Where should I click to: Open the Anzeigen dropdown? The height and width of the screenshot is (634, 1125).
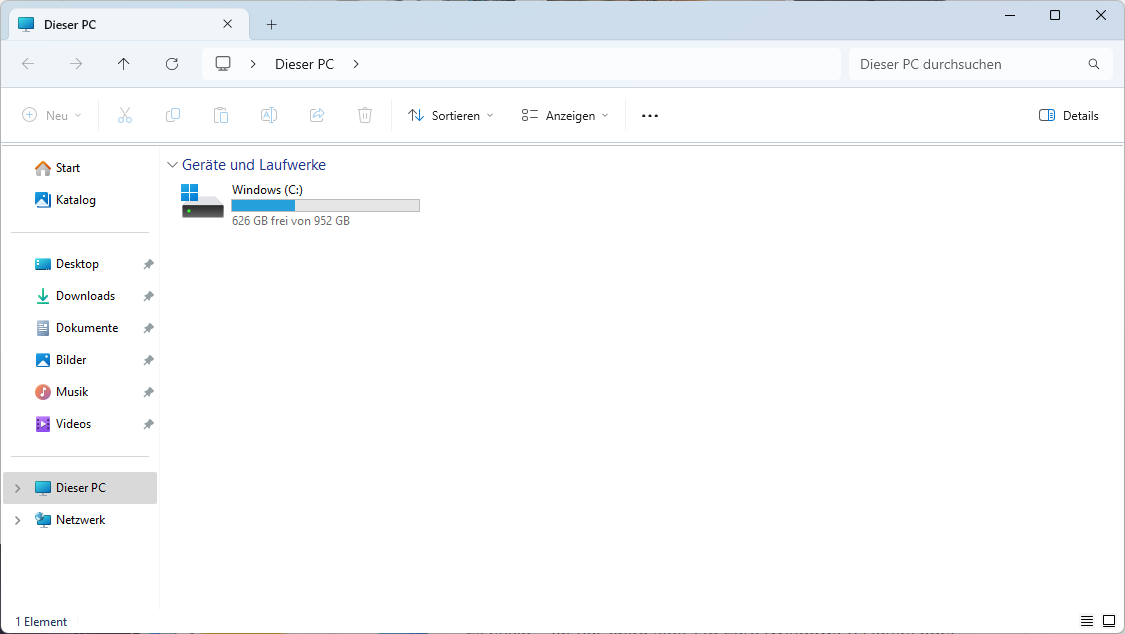[x=565, y=115]
